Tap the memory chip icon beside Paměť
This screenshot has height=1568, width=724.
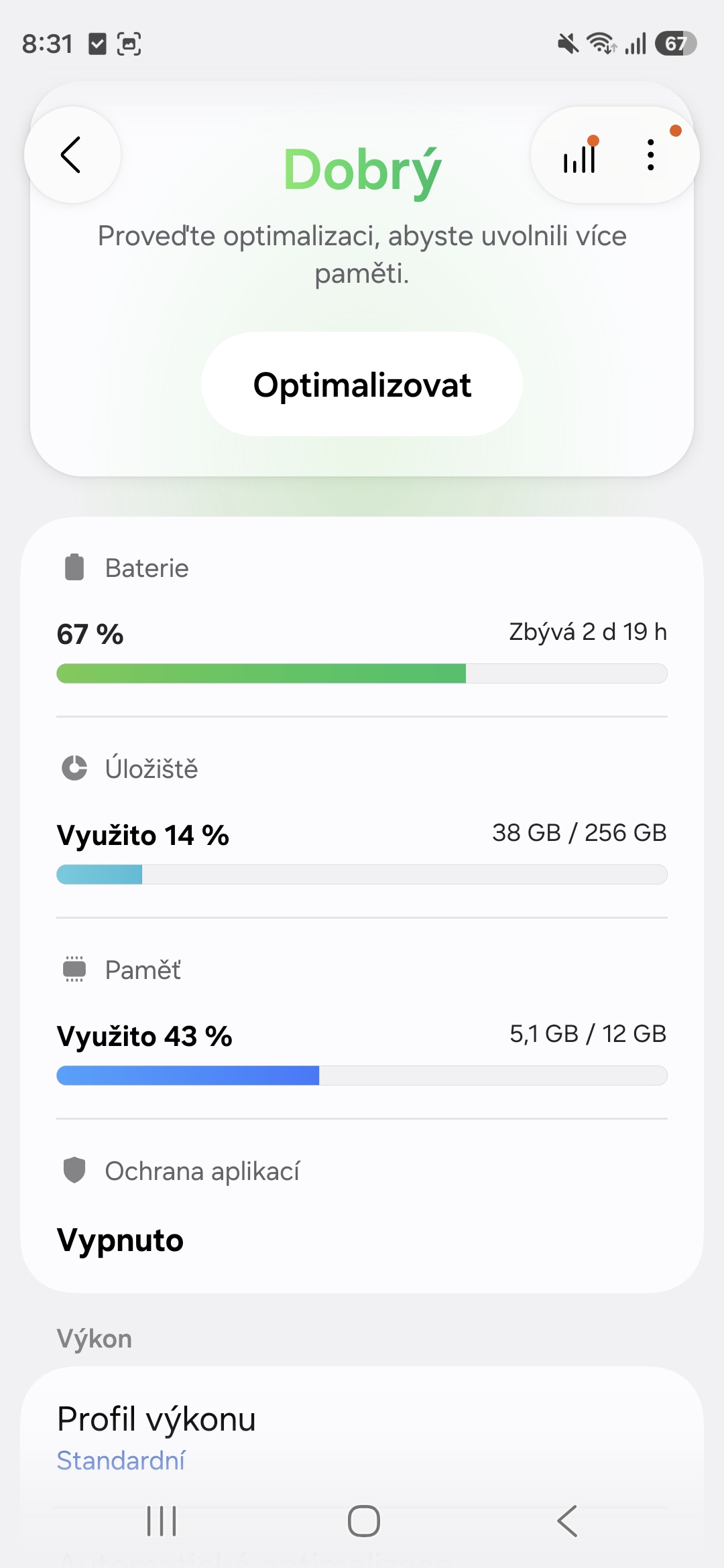click(74, 969)
